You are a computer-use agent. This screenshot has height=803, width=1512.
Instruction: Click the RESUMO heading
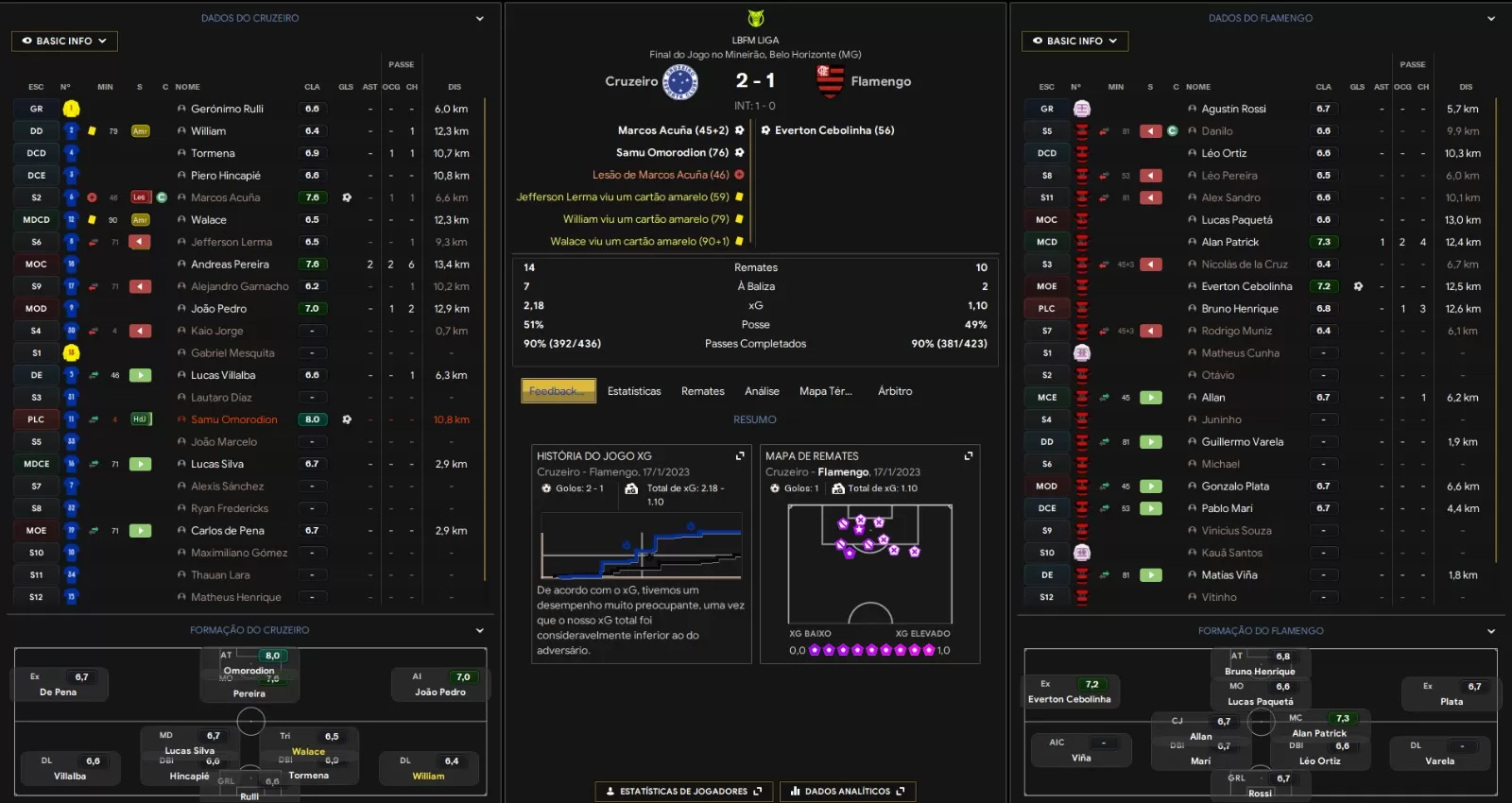755,419
